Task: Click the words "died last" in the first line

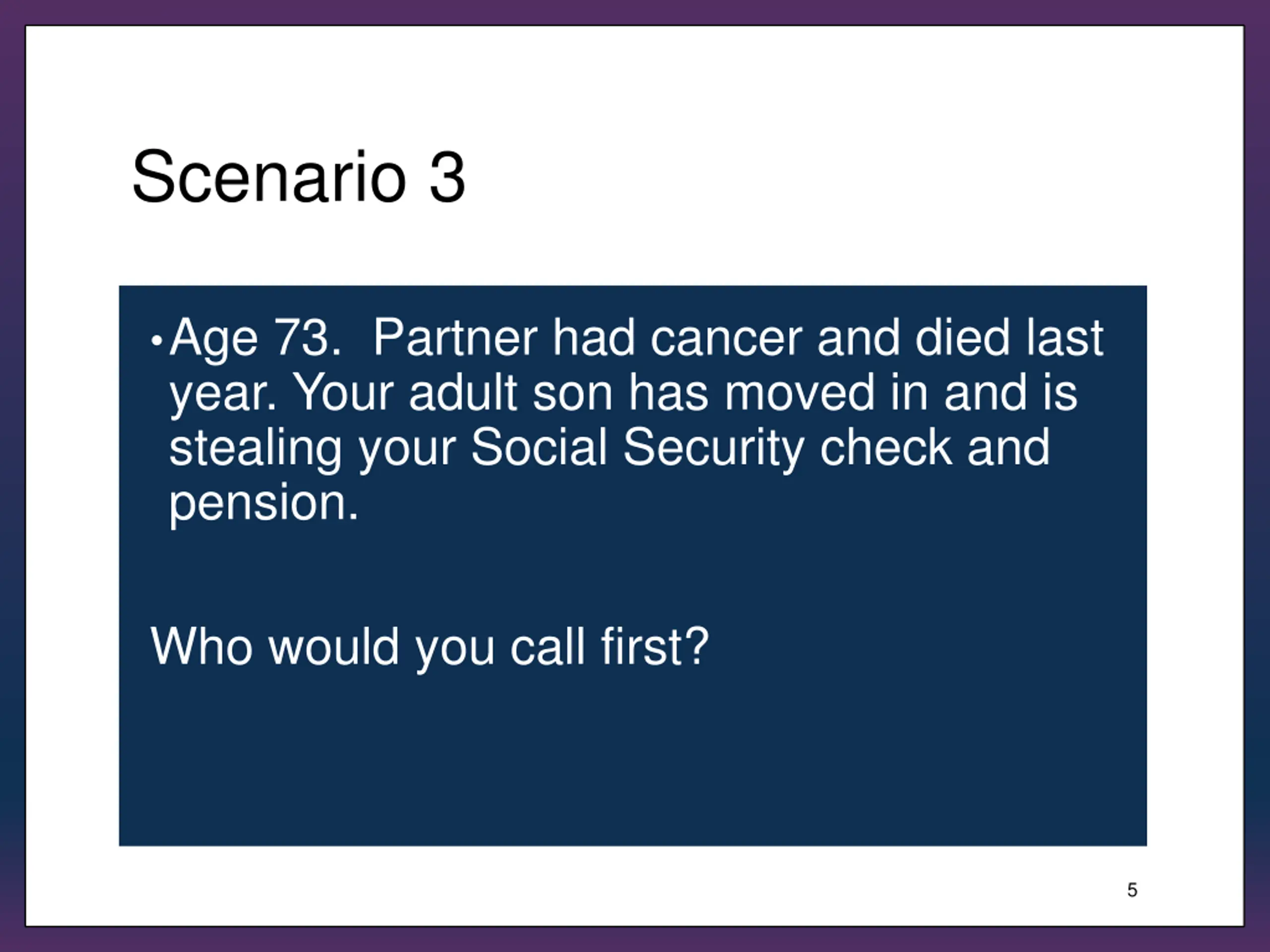Action: (1009, 338)
